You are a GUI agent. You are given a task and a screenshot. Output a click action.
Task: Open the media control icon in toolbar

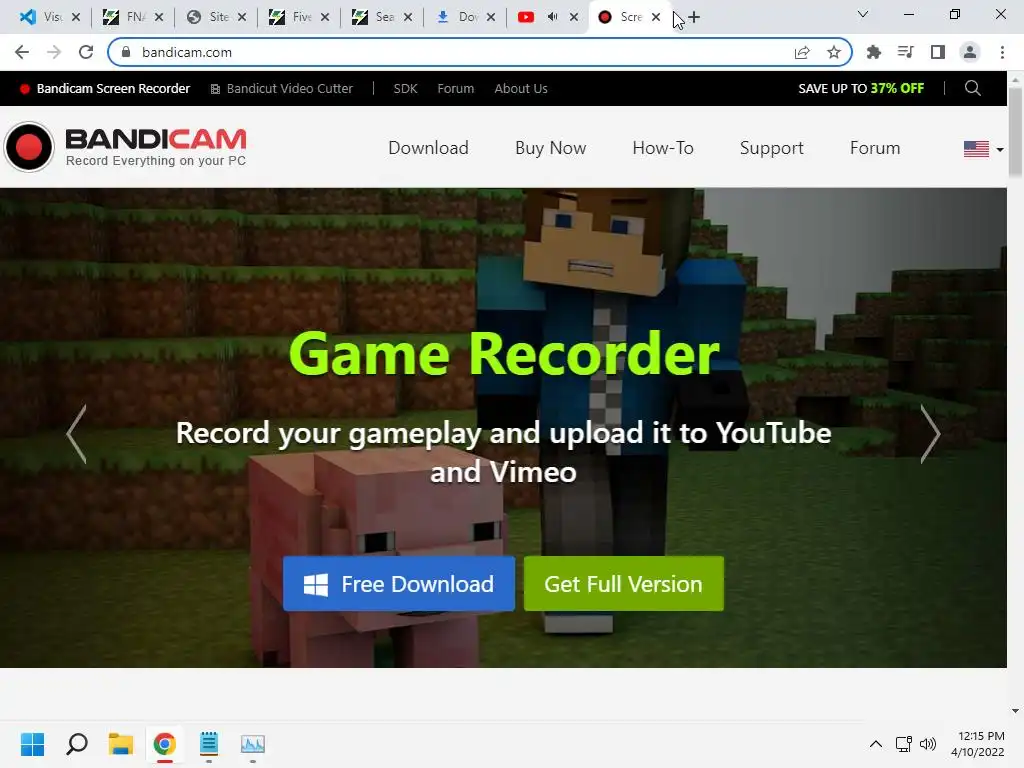tap(905, 52)
